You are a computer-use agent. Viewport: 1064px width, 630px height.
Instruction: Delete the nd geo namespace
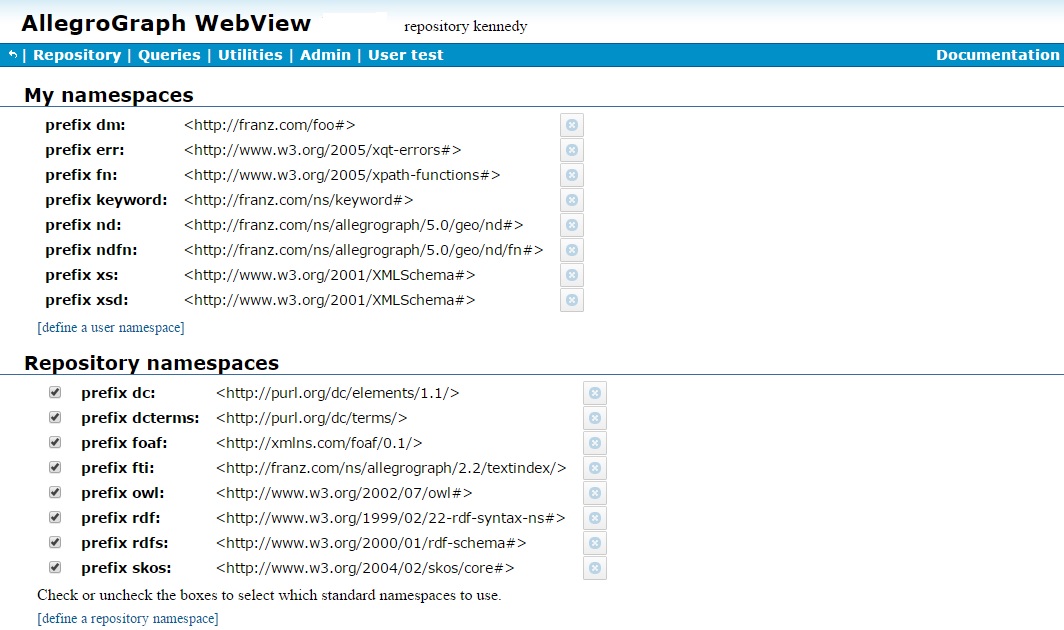(571, 225)
